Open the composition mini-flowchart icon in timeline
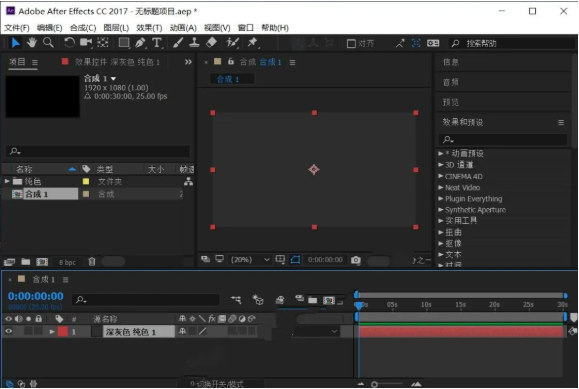579x389 pixels. point(236,300)
